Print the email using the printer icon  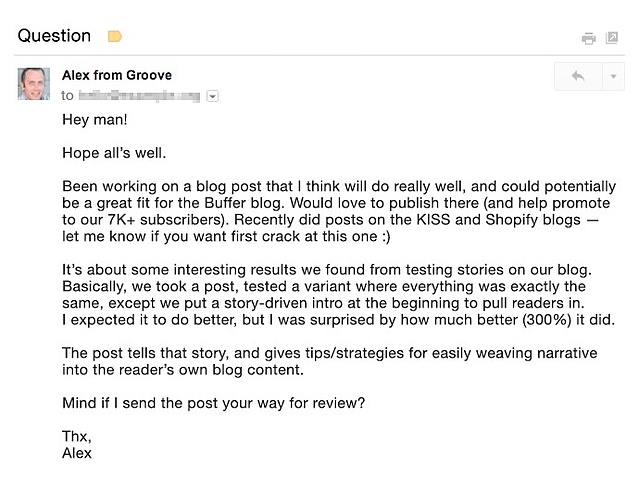coord(589,38)
